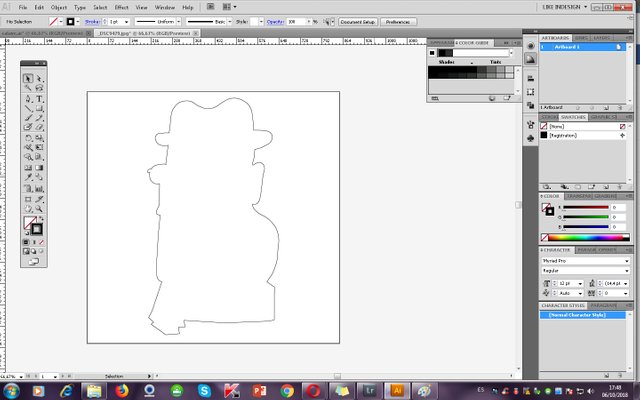Select the Magic Wand tool
The image size is (640, 400).
click(28, 89)
